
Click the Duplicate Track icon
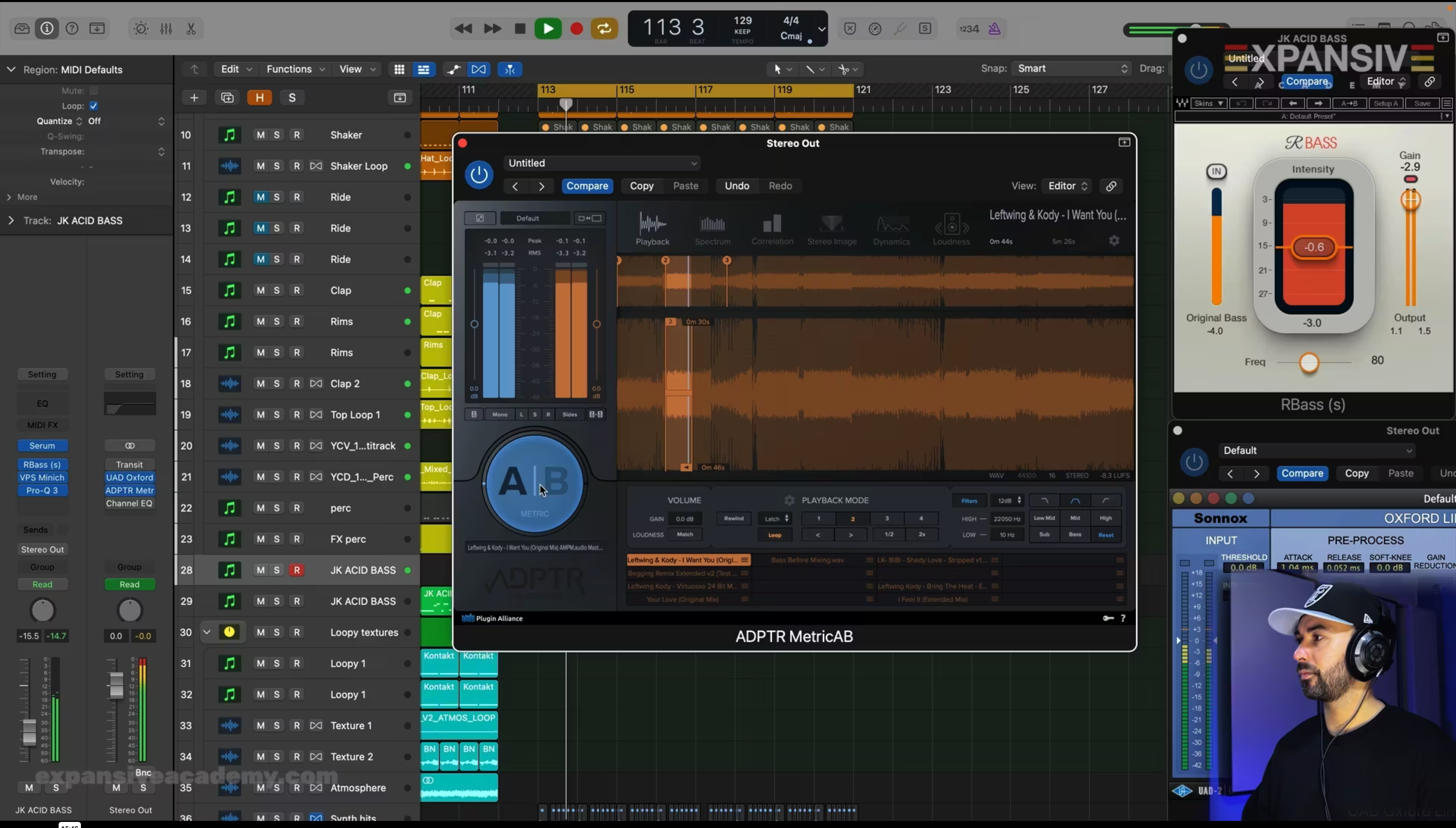tap(227, 98)
